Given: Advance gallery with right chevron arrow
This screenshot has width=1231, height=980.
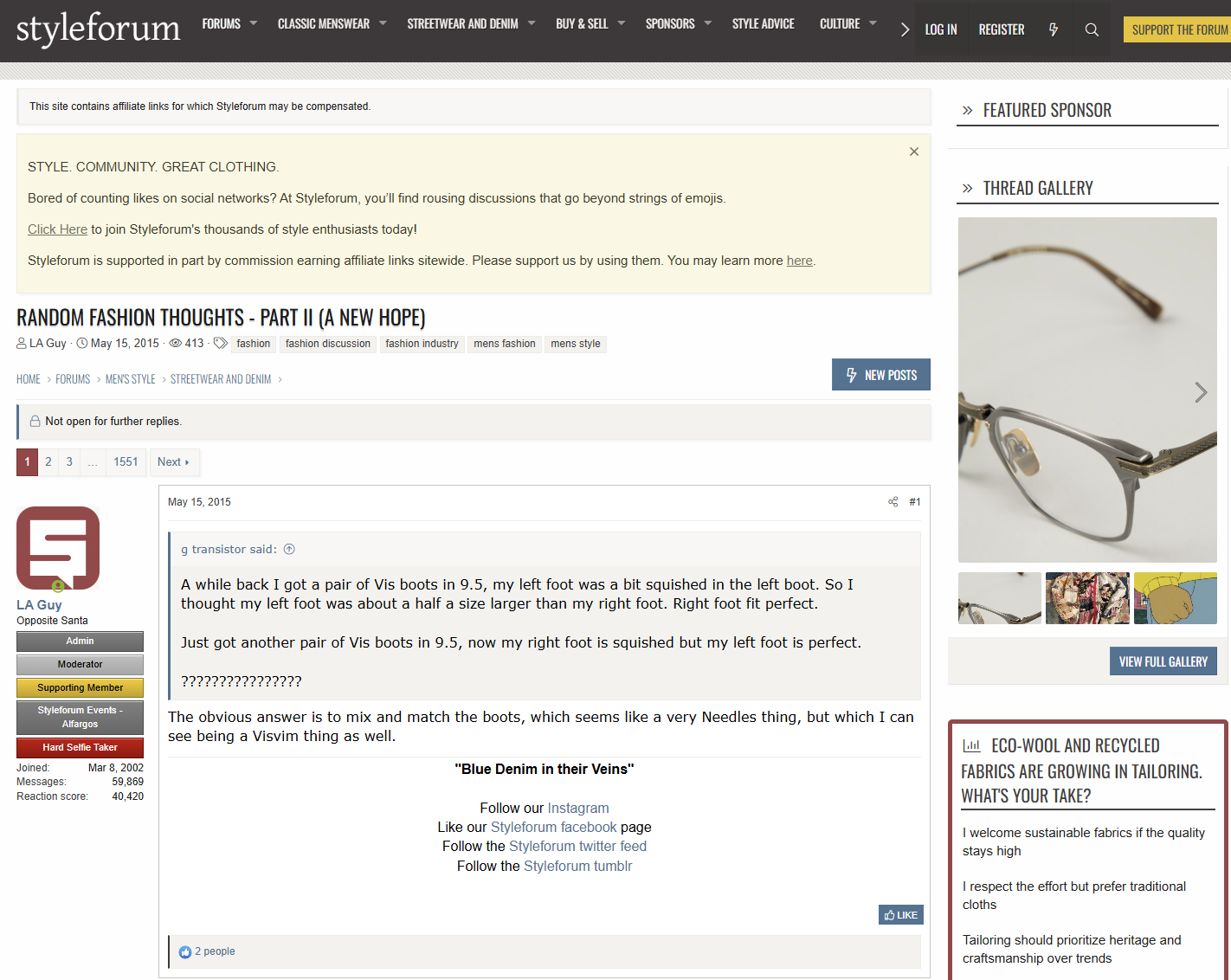Looking at the screenshot, I should coord(1201,392).
